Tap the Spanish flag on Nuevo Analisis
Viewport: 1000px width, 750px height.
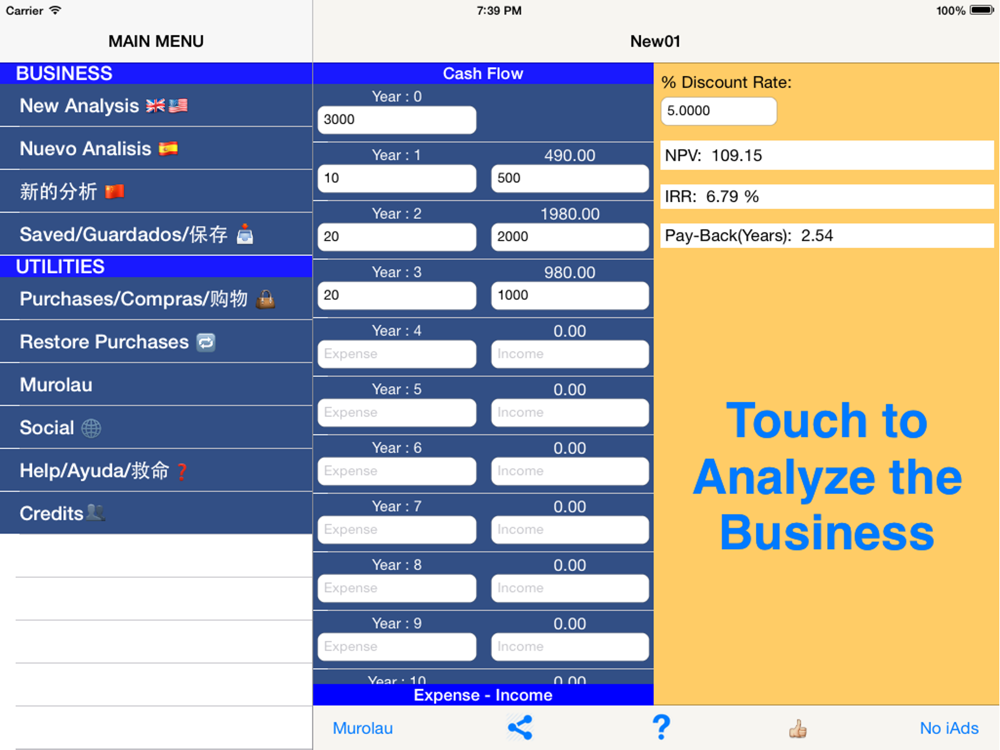point(168,149)
